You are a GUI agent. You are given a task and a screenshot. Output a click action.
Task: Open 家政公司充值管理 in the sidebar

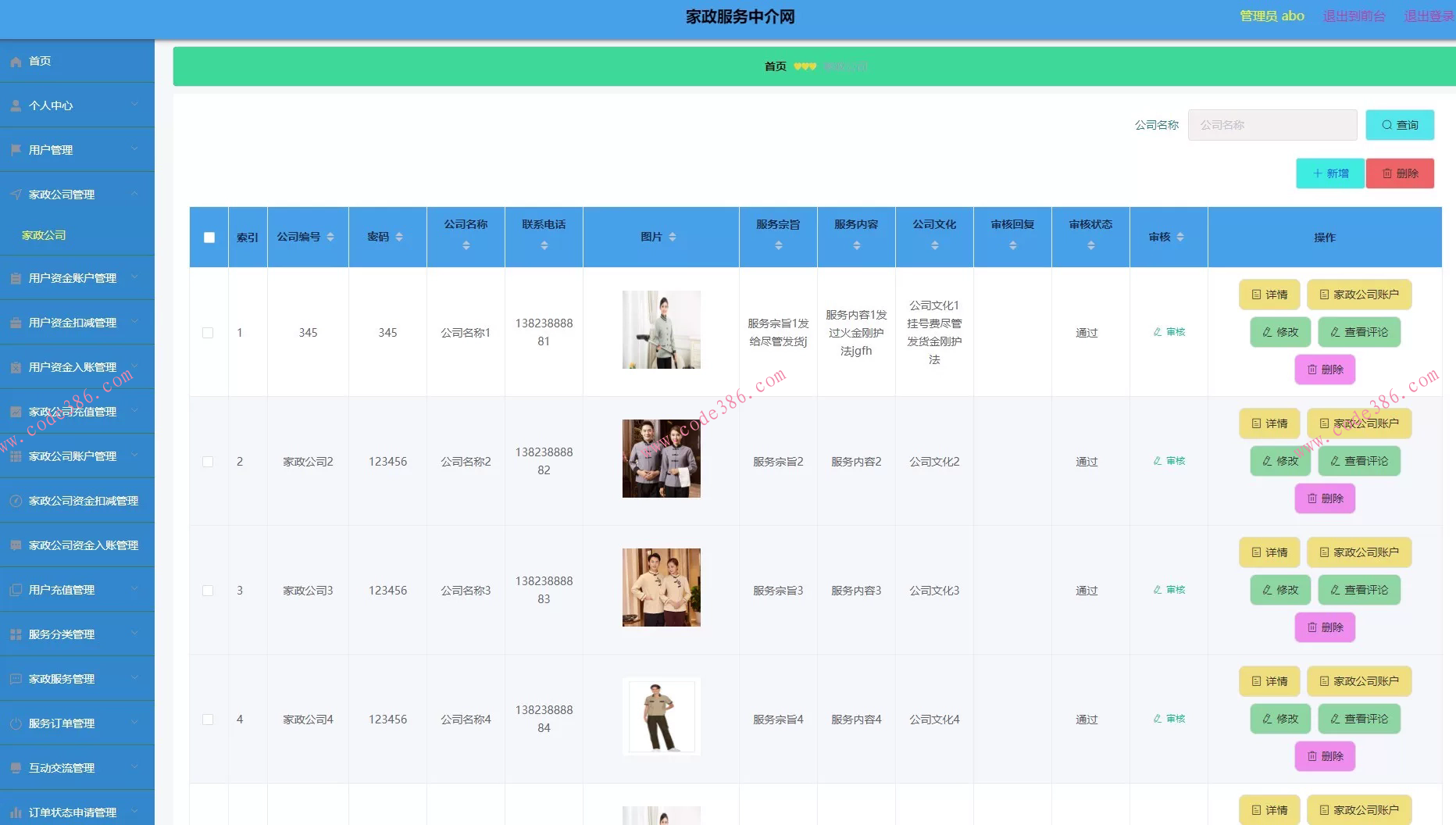coord(77,412)
